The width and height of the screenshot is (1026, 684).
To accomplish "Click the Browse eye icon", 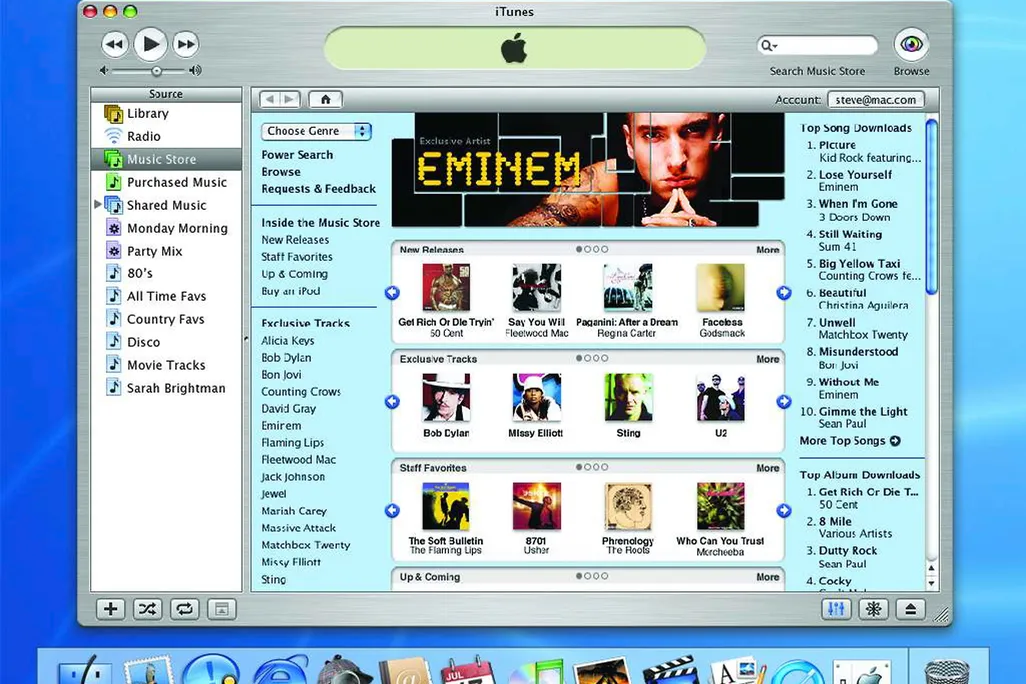I will pyautogui.click(x=910, y=44).
